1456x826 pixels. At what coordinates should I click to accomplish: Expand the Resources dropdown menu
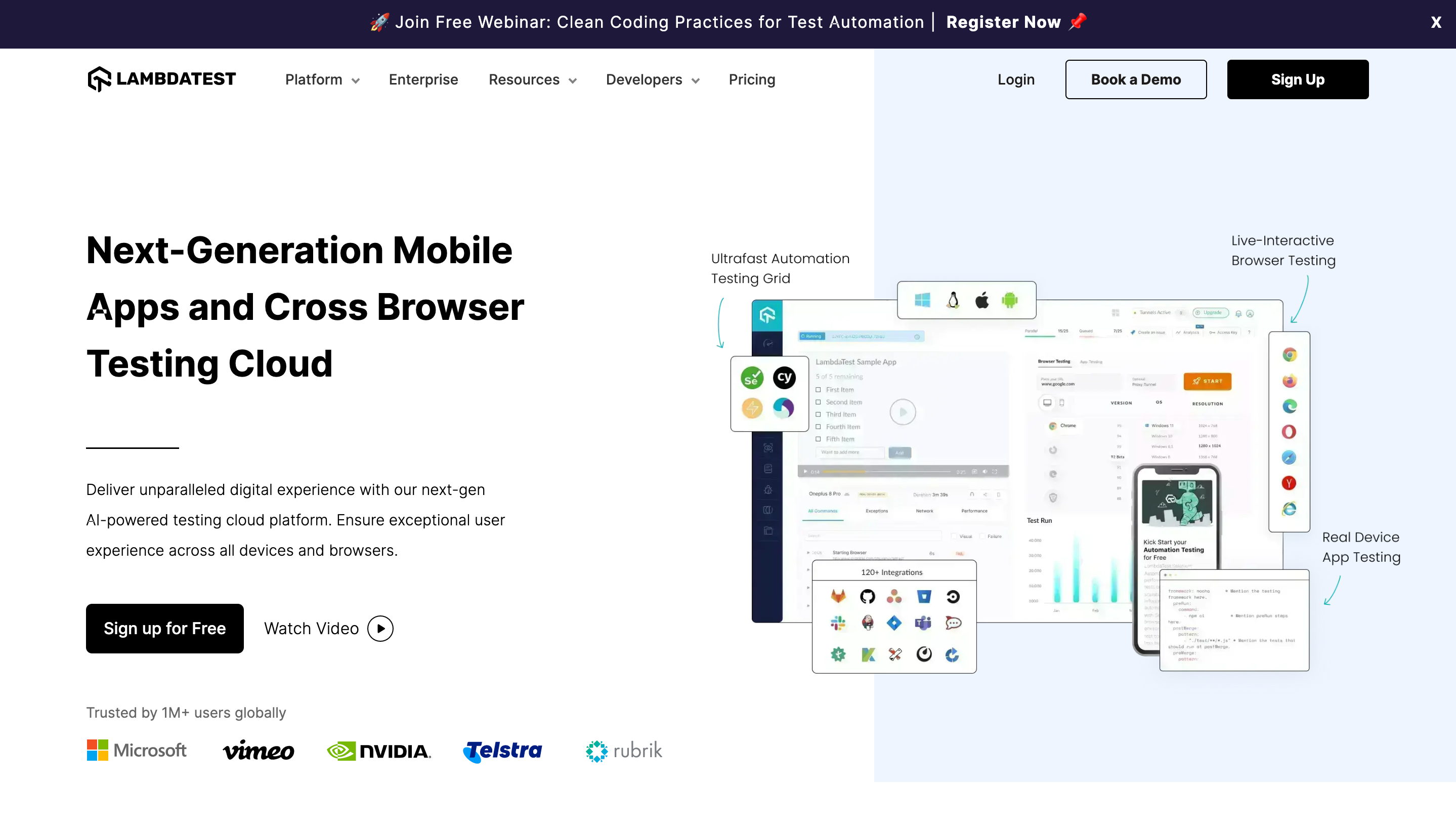tap(532, 80)
